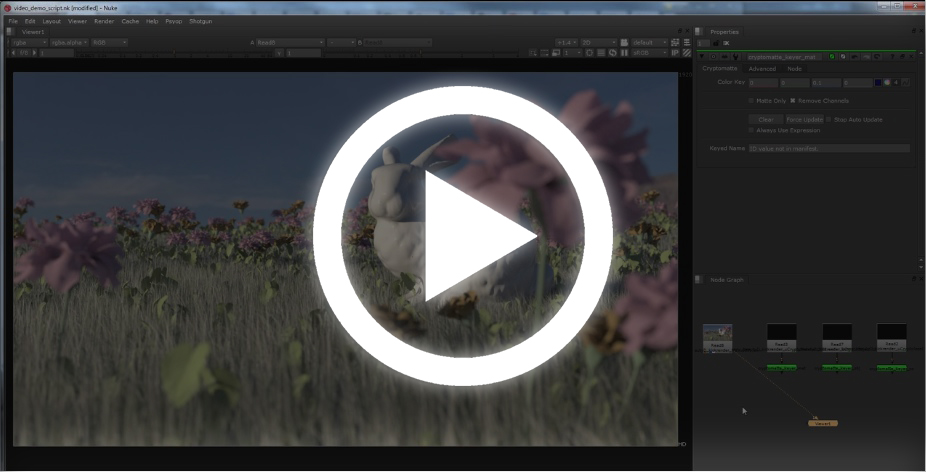The width and height of the screenshot is (926, 472).
Task: Click the node help question icon
Action: point(892,57)
